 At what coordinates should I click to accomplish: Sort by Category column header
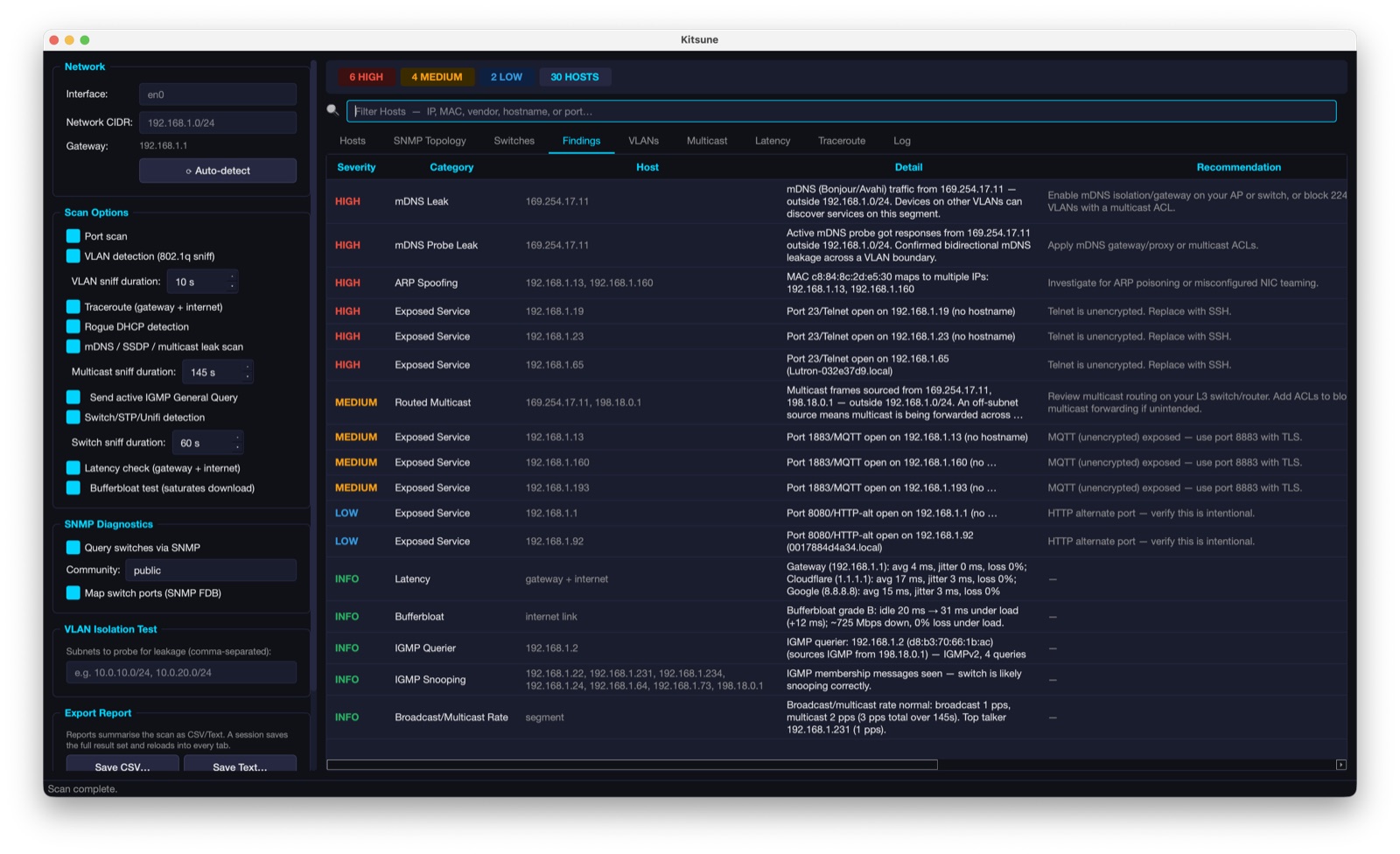[451, 167]
